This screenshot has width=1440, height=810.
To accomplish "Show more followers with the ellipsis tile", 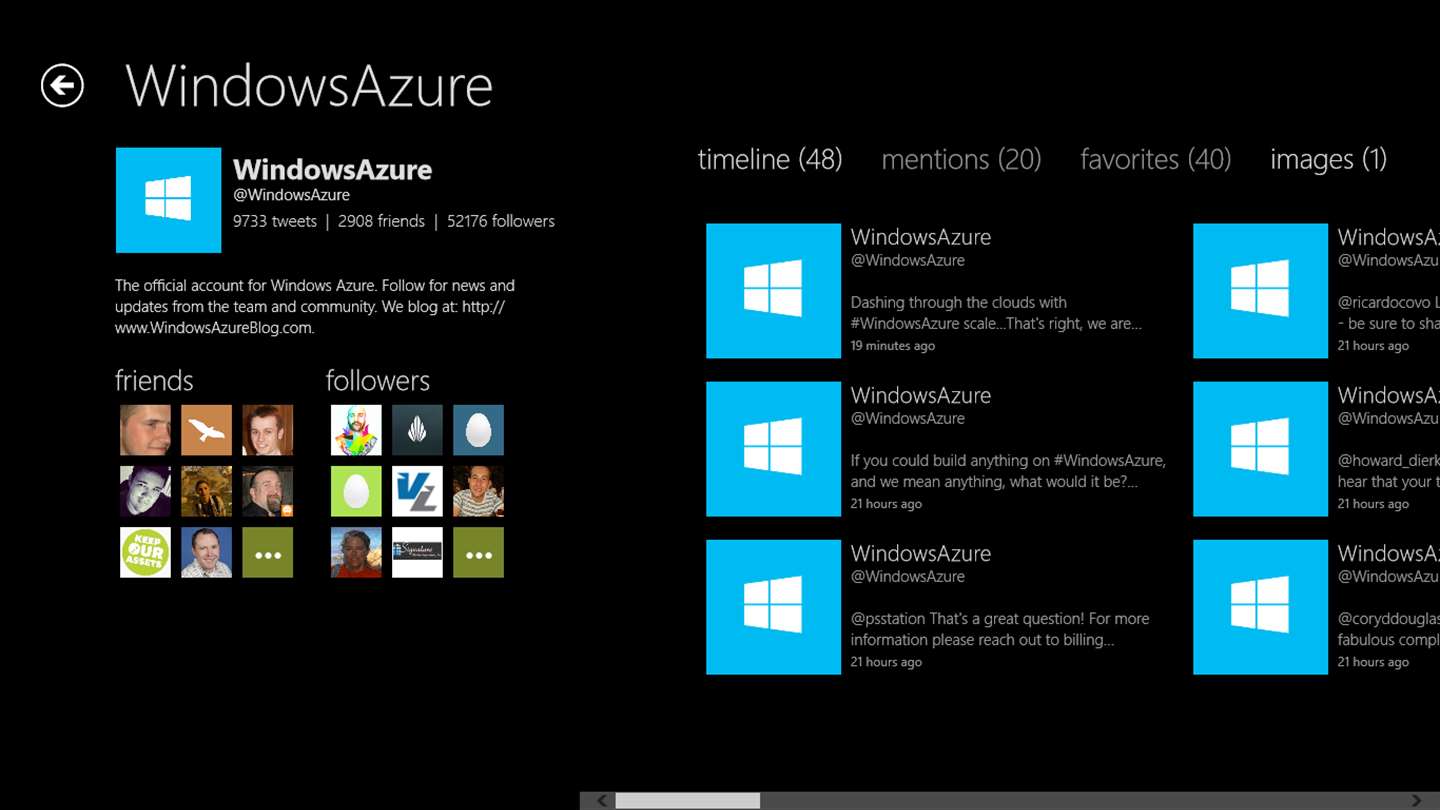I will [x=478, y=552].
